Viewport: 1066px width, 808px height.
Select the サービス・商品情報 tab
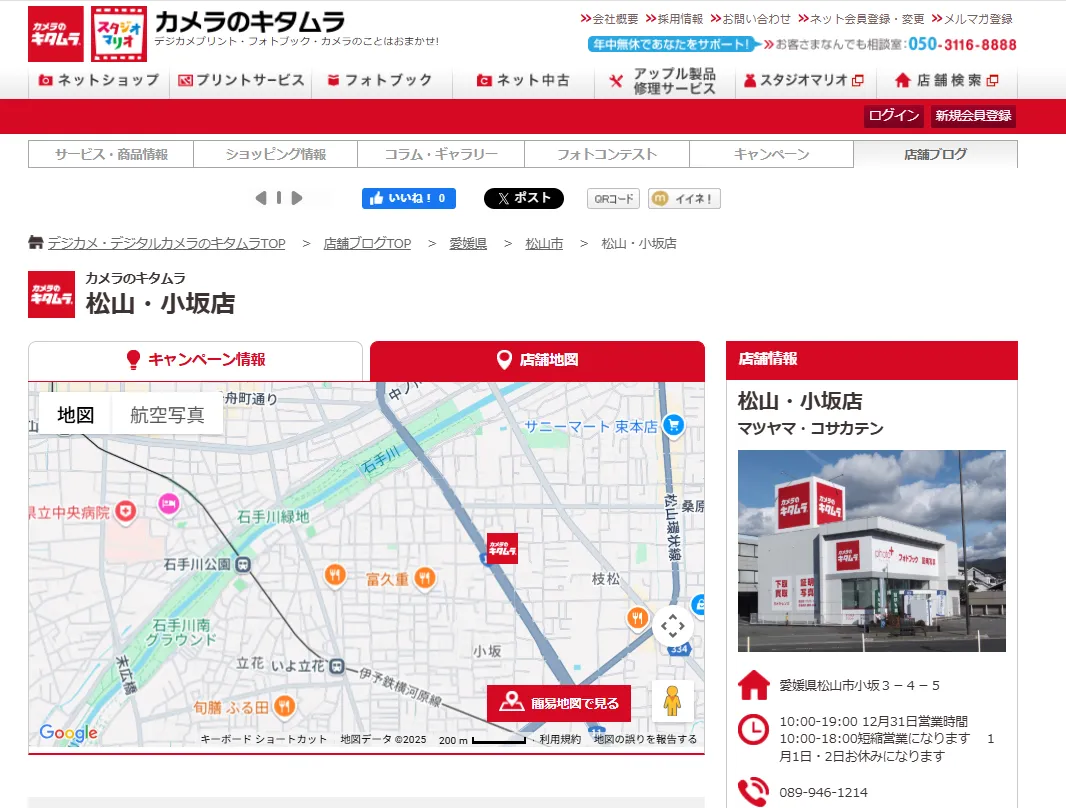[111, 154]
